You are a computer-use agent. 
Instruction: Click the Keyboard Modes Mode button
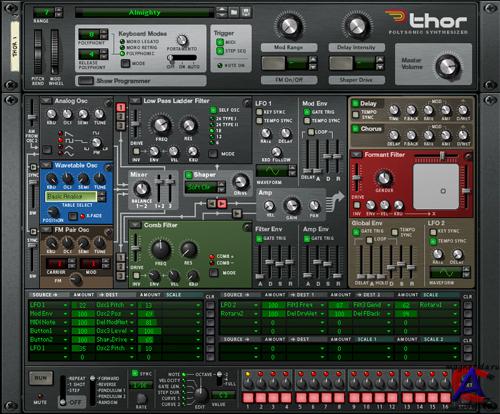pos(125,63)
